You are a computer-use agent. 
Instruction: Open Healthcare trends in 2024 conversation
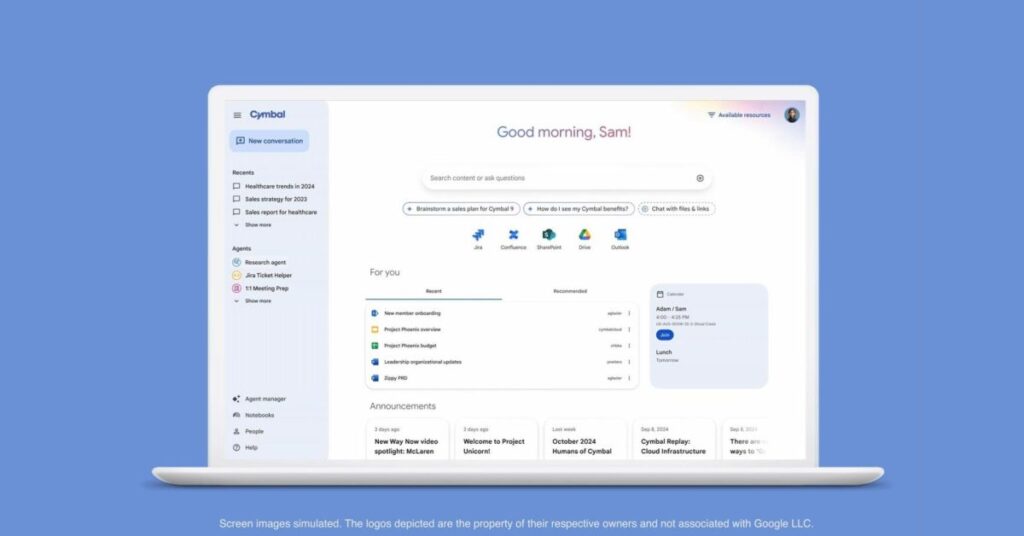(x=274, y=187)
